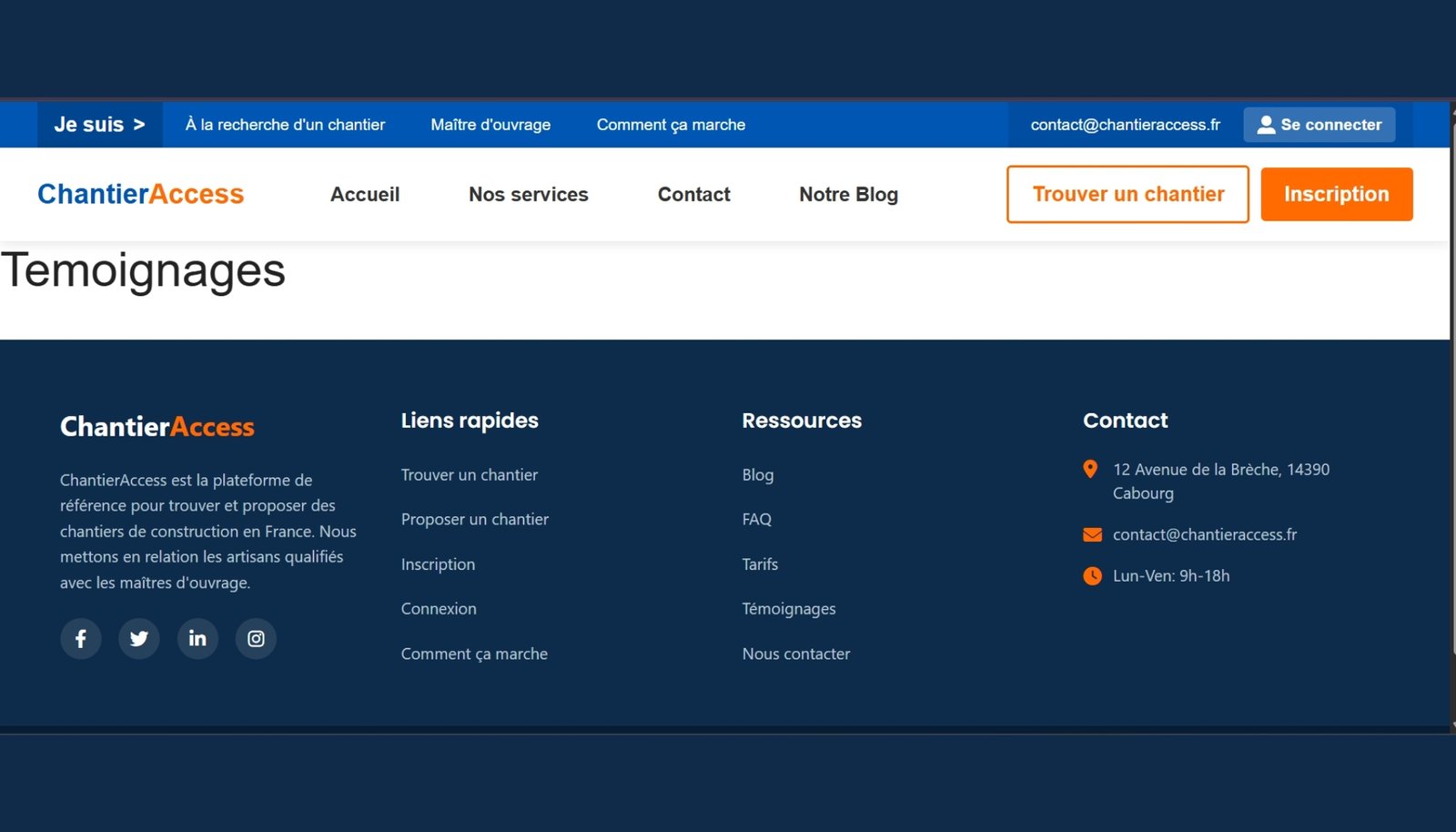Select "Maître d'ouvrage" in top bar

coord(490,125)
